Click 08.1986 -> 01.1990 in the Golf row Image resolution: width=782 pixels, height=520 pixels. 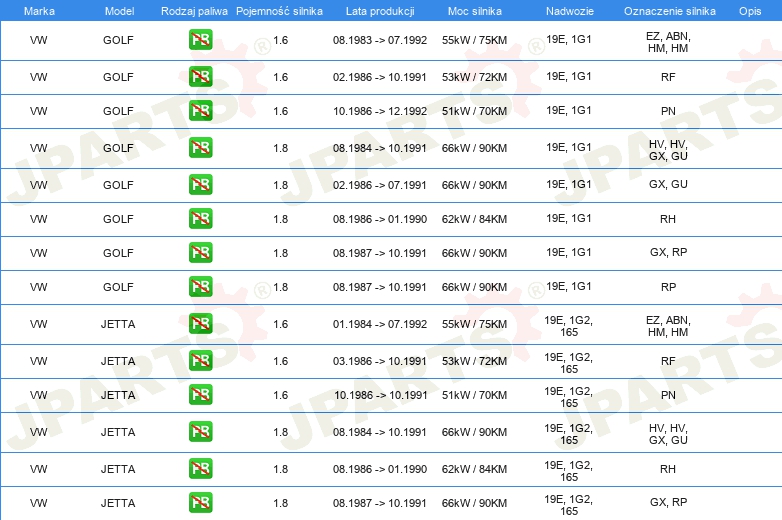(x=380, y=219)
